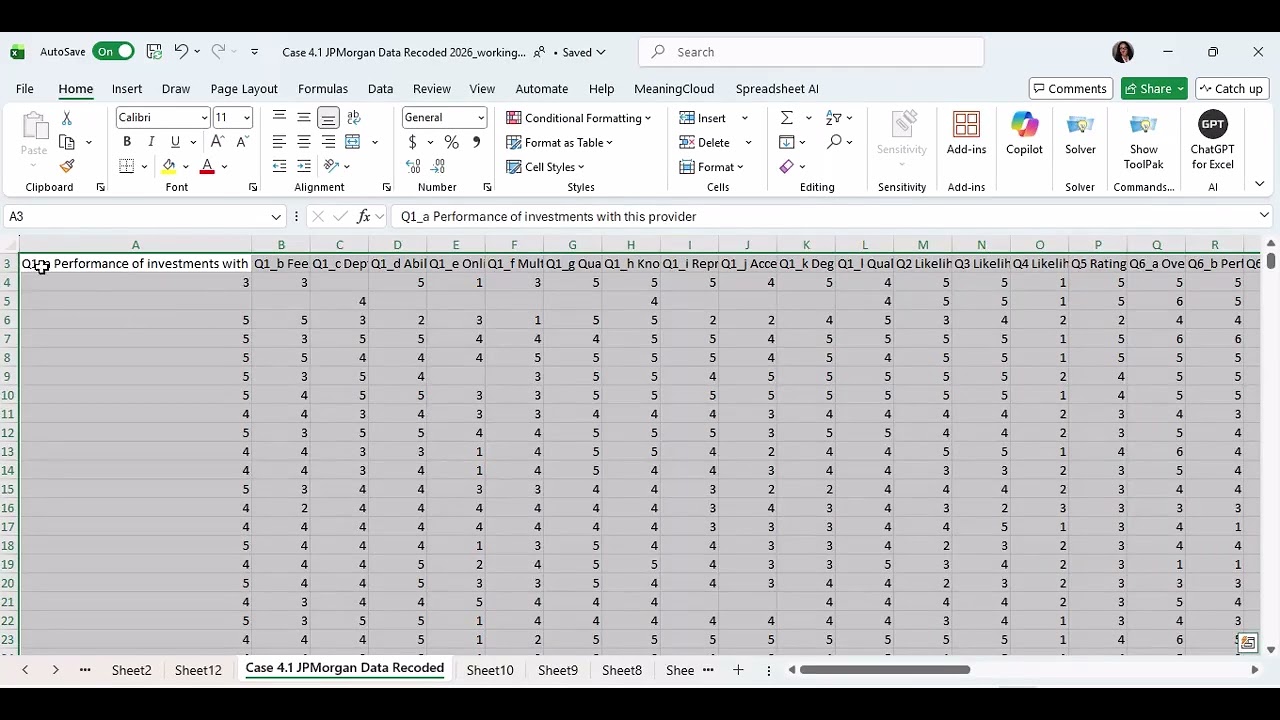Screen dimensions: 1280x720
Task: Apply Accounting Number Format dollar icon
Action: tap(412, 142)
